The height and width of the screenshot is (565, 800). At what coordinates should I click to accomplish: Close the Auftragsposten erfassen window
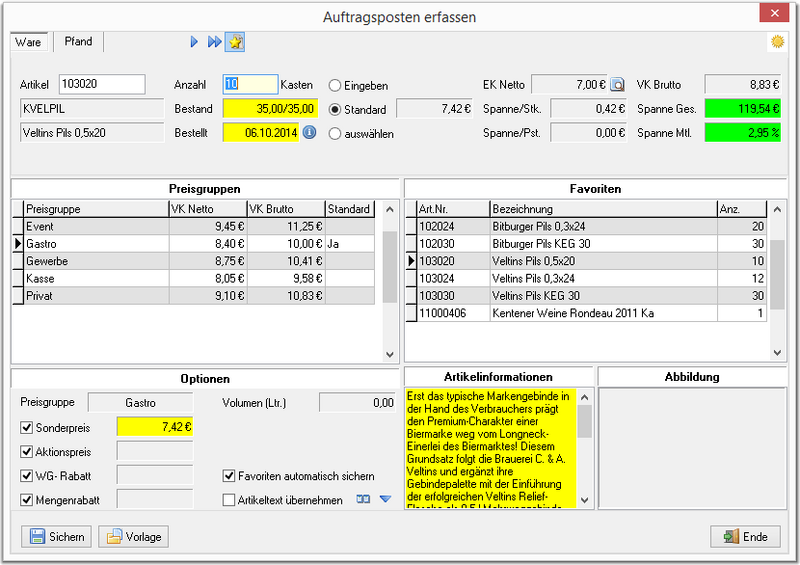click(774, 13)
